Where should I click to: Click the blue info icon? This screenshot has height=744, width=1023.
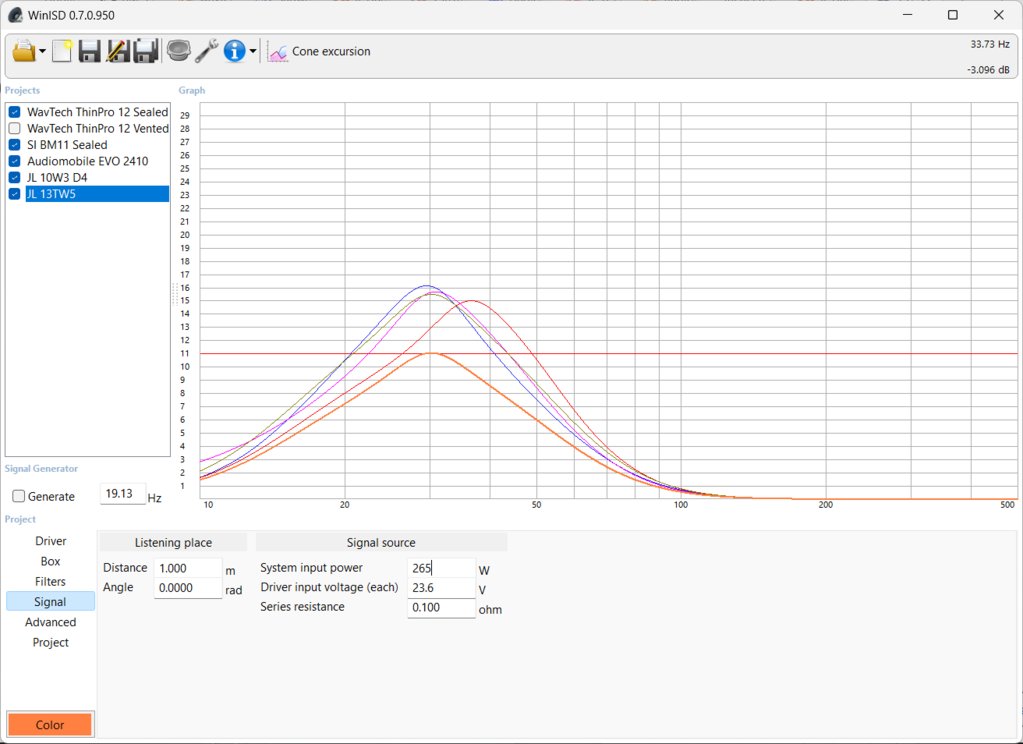tap(234, 51)
